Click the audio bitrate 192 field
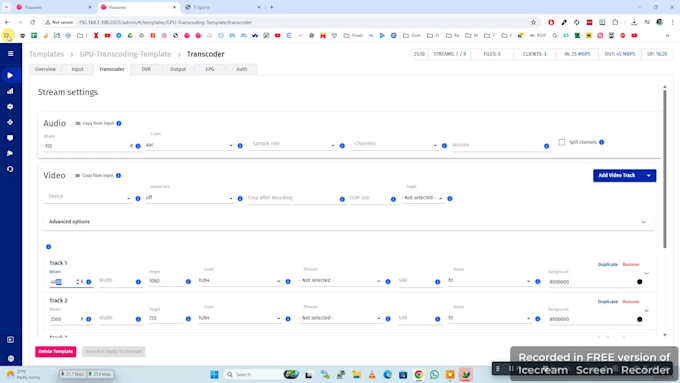Image resolution: width=680 pixels, height=383 pixels. 87,146
